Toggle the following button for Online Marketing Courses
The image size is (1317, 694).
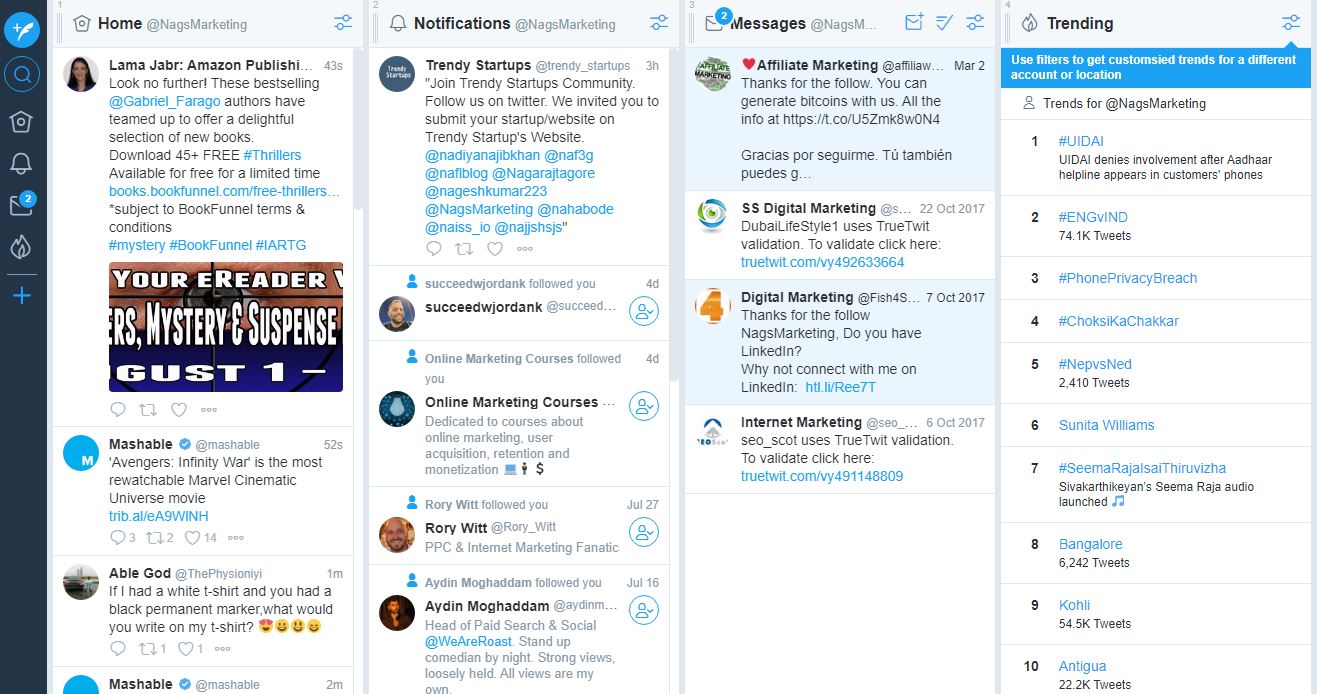(x=644, y=406)
